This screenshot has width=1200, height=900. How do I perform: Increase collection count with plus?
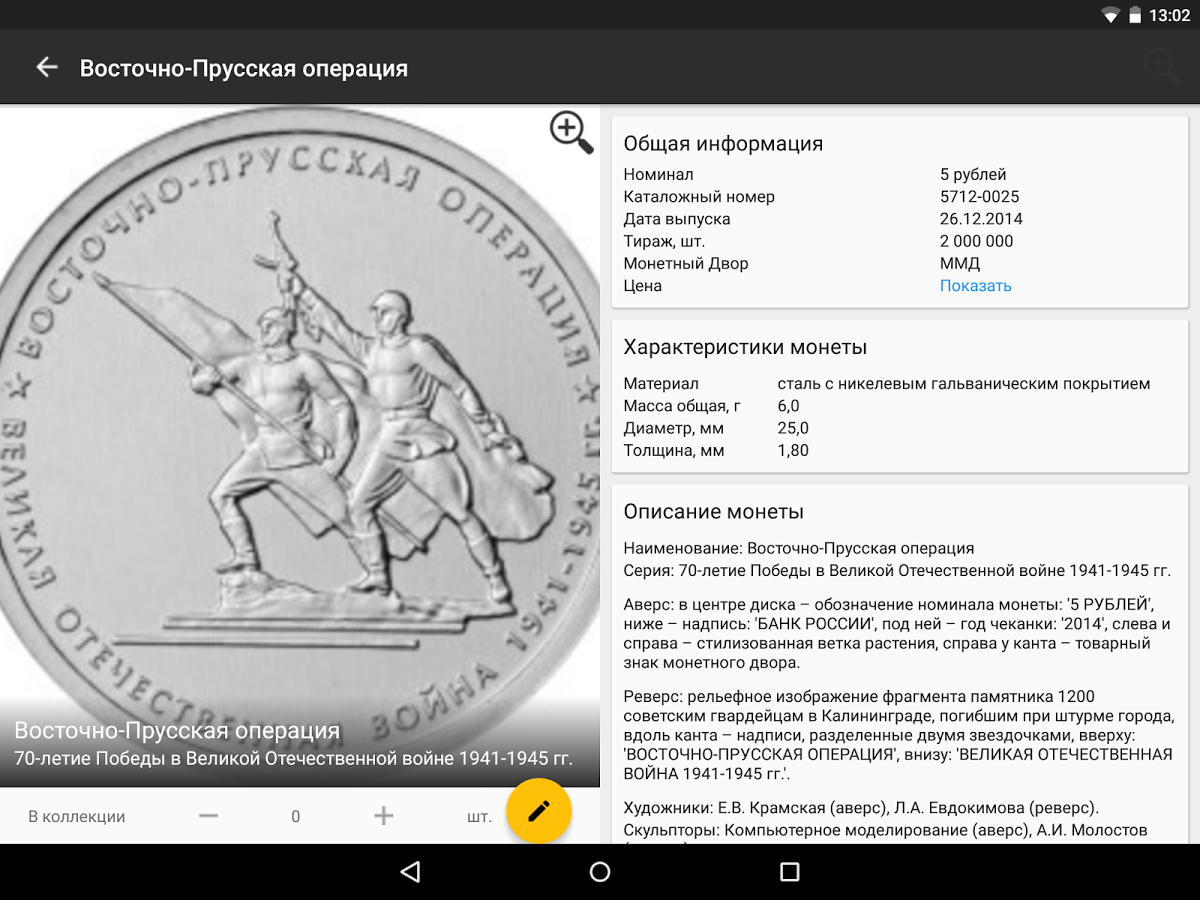point(383,816)
